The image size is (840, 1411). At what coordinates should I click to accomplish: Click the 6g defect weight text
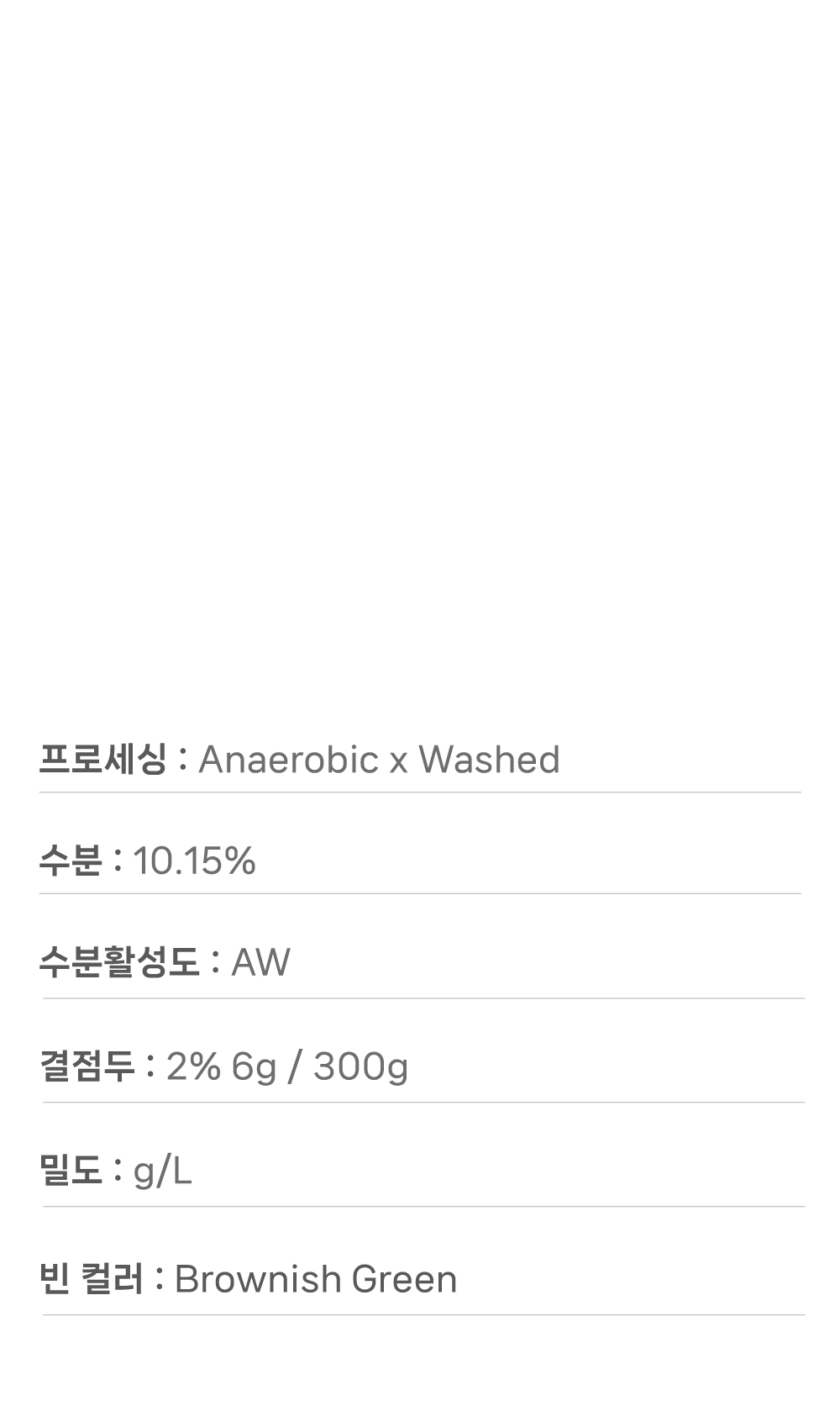coord(254,1066)
